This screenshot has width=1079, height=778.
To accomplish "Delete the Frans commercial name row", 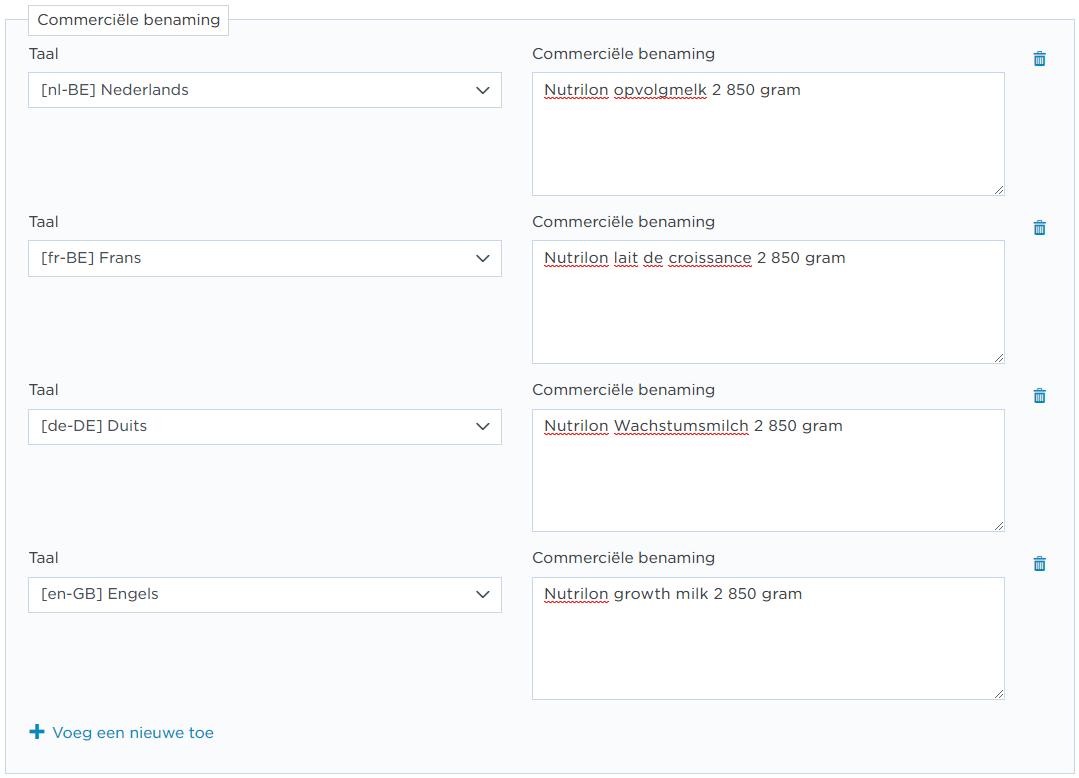I will [1039, 227].
